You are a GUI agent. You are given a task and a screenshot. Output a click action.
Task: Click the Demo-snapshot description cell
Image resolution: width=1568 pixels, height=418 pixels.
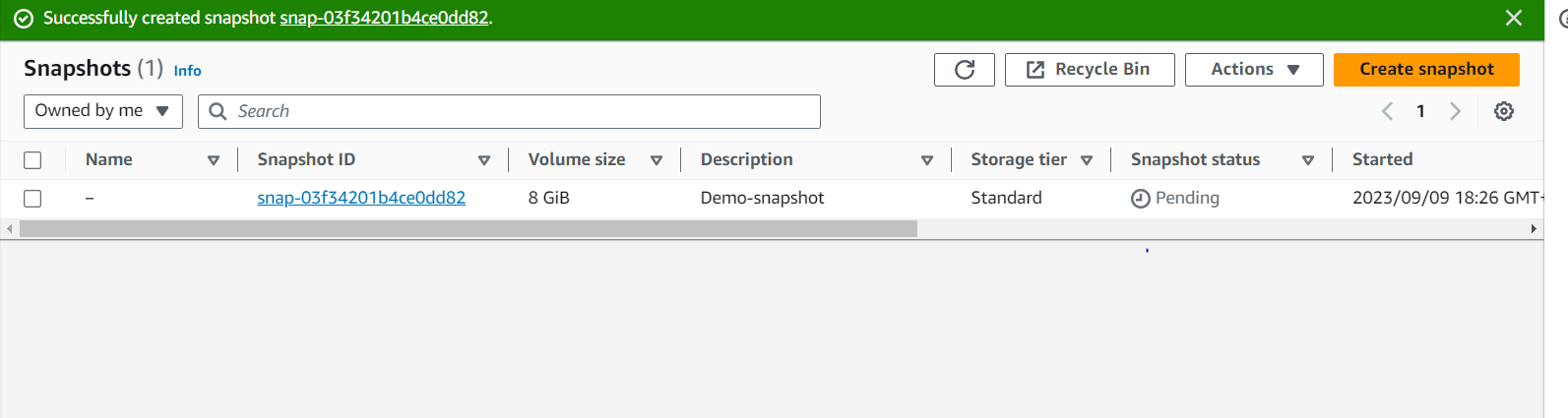tap(762, 198)
